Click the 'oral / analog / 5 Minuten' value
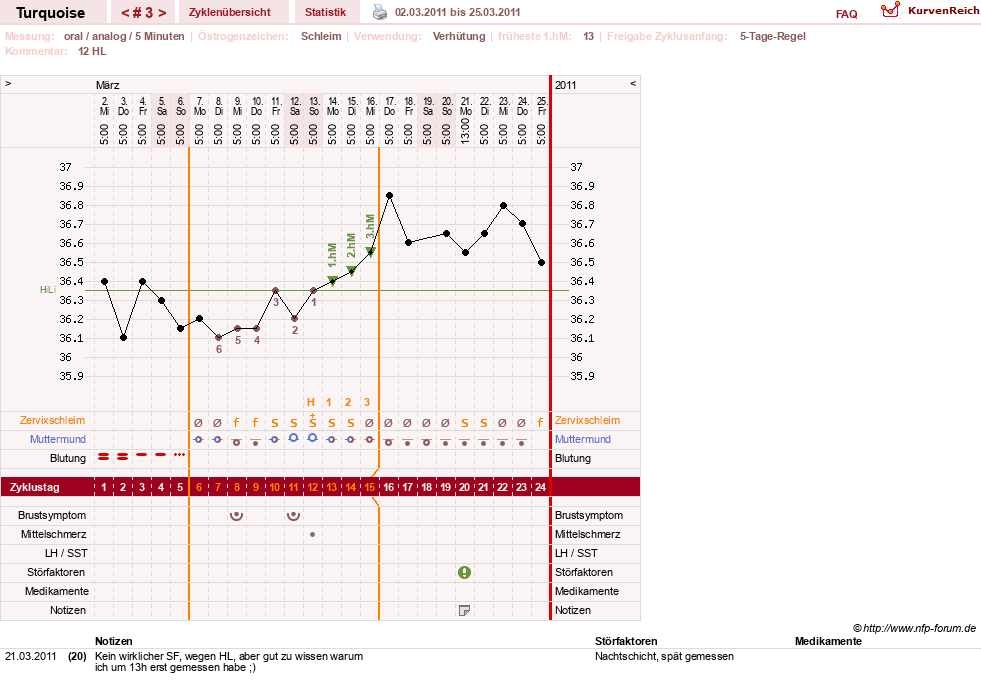Image resolution: width=981 pixels, height=694 pixels. click(x=124, y=36)
